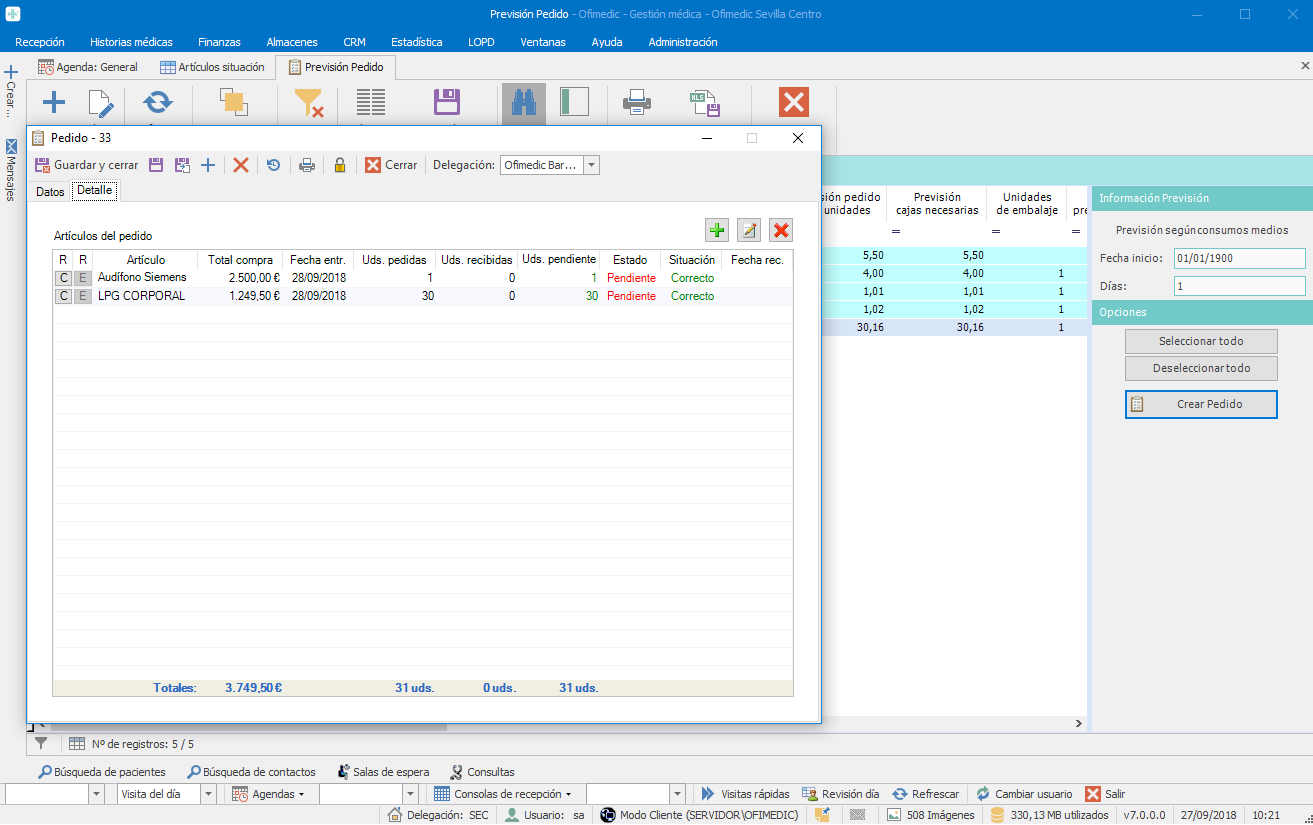This screenshot has width=1313, height=825.
Task: Expand the Agendas dropdown
Action: pos(269,794)
